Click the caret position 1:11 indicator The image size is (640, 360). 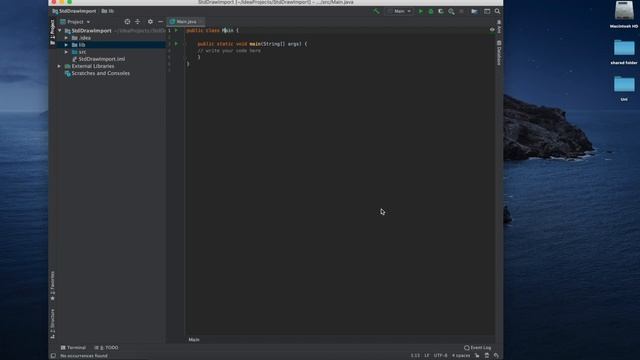pyautogui.click(x=415, y=356)
